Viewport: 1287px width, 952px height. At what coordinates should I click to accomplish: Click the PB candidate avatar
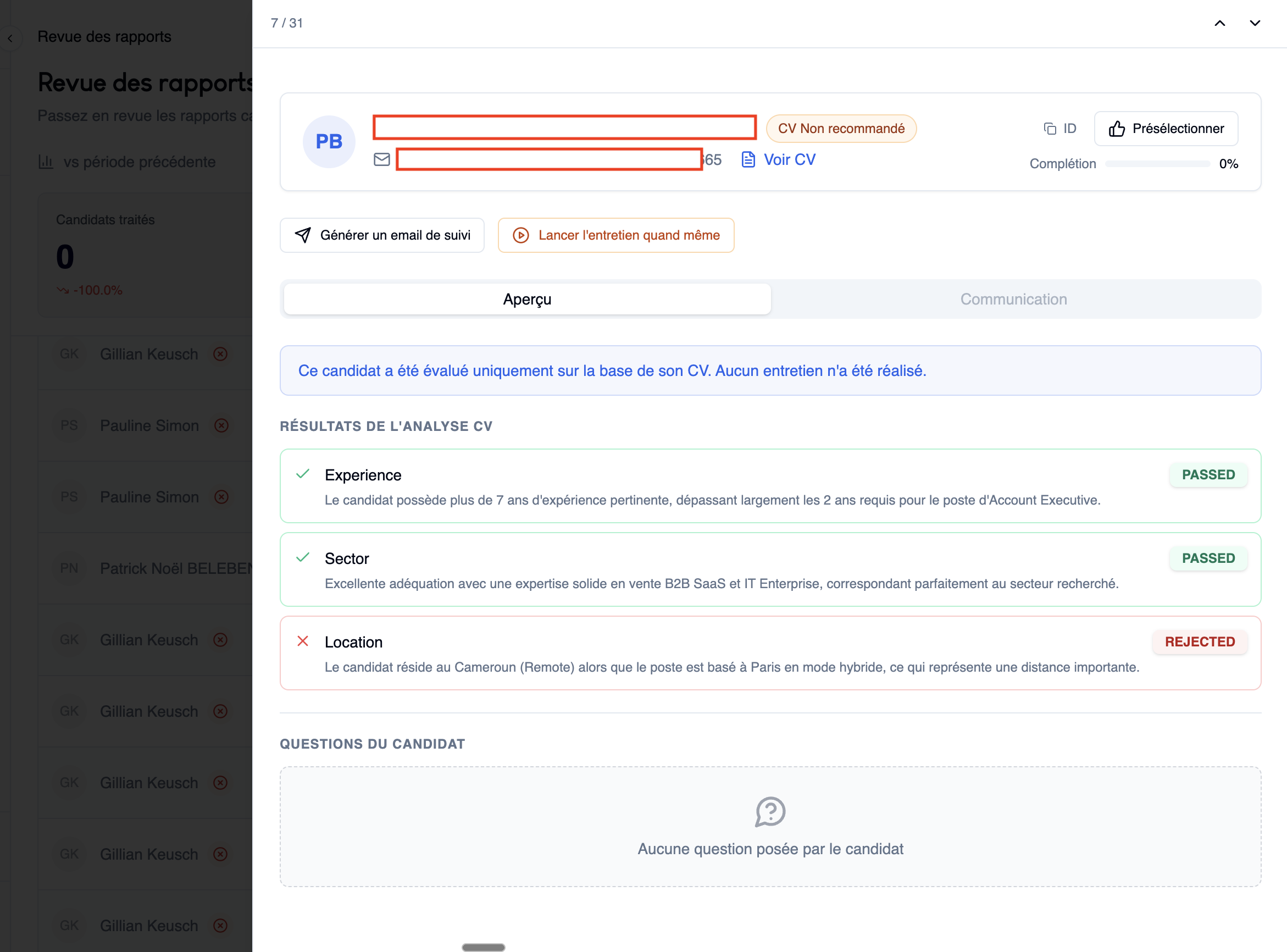[x=329, y=142]
